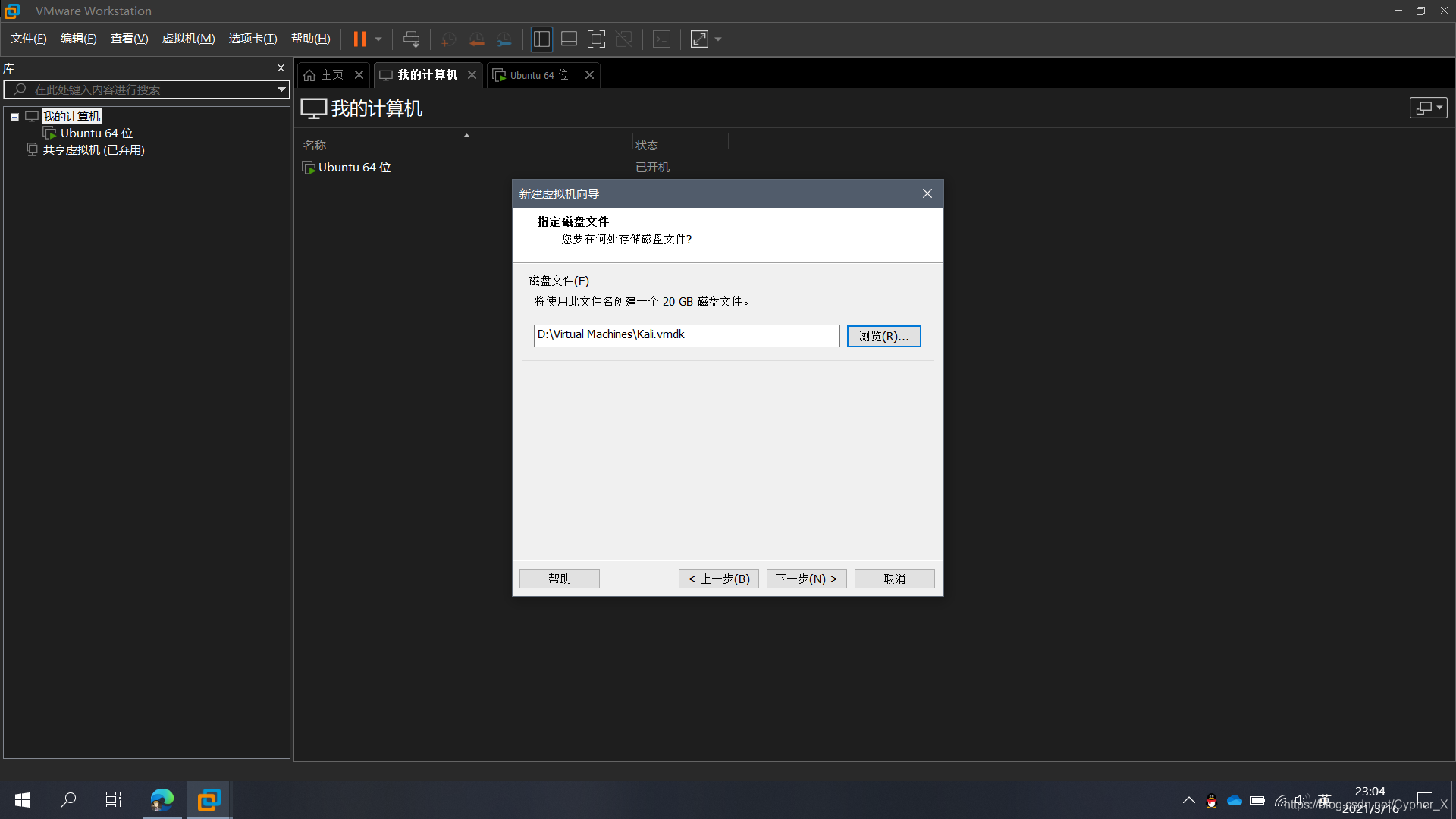Click the 下一步(N) > button
1456x819 pixels.
(x=806, y=579)
